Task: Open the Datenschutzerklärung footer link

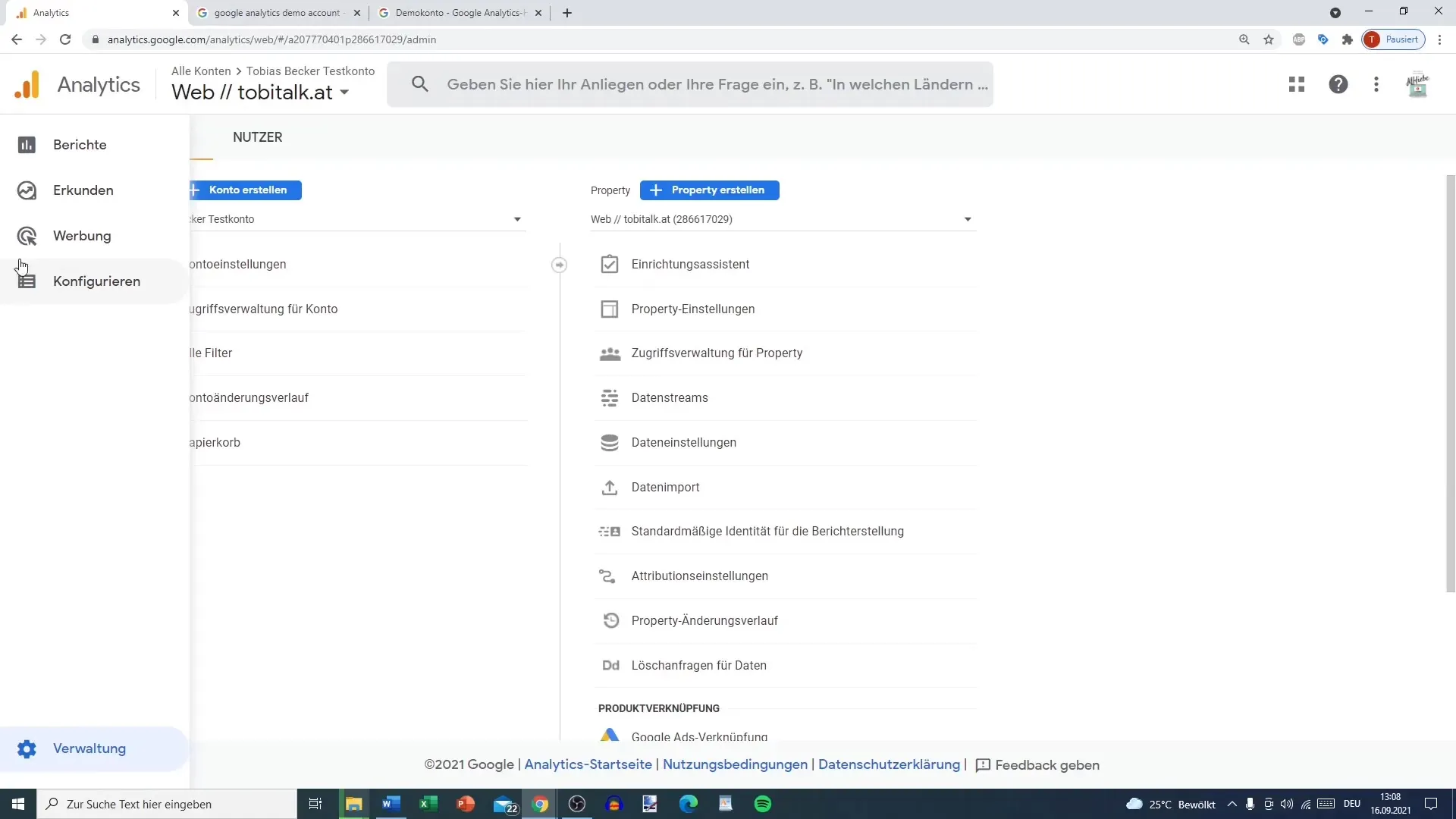Action: point(889,765)
